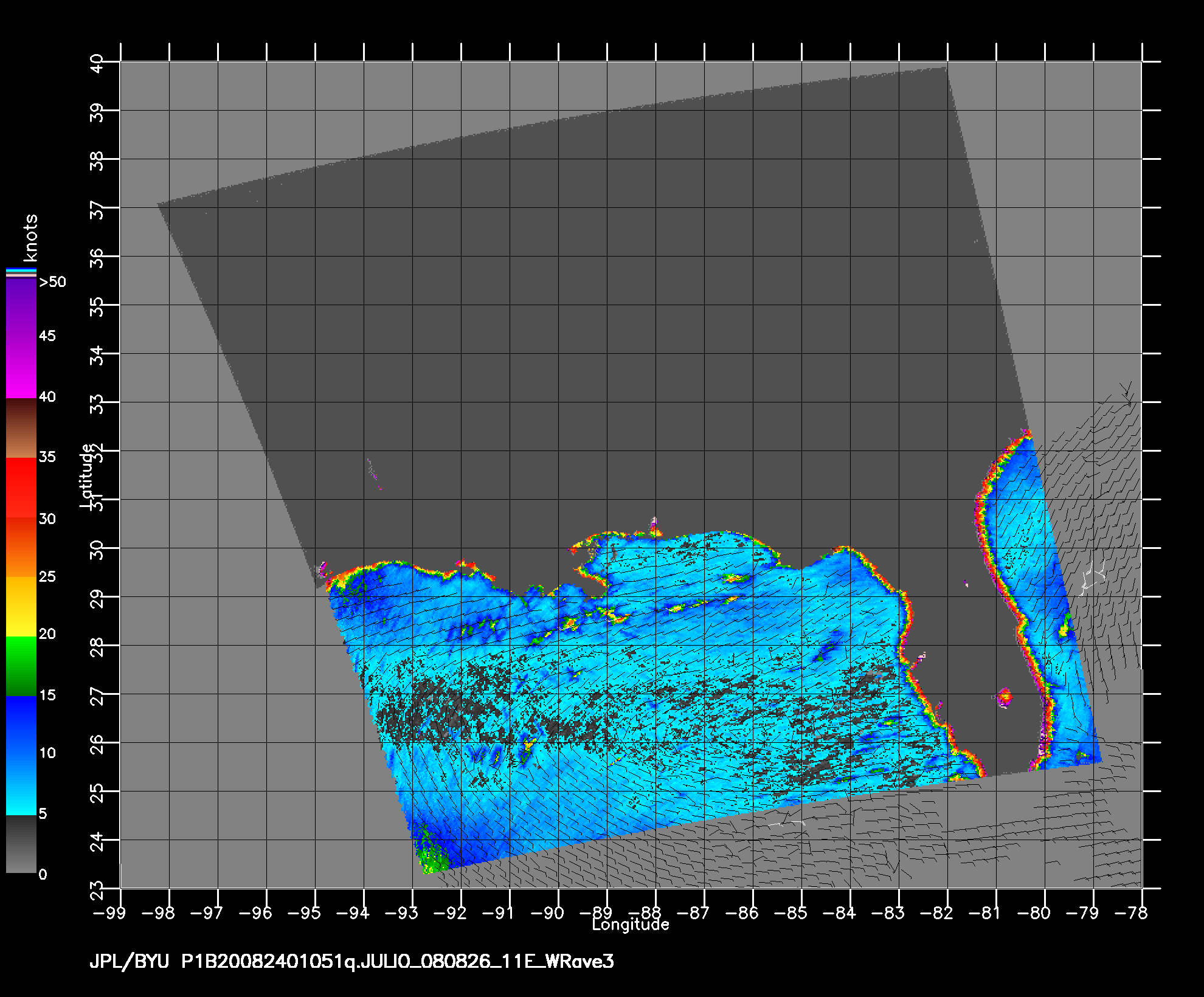Viewport: 1204px width, 997px height.
Task: Click the '24' latitude axis label
Action: tap(97, 843)
